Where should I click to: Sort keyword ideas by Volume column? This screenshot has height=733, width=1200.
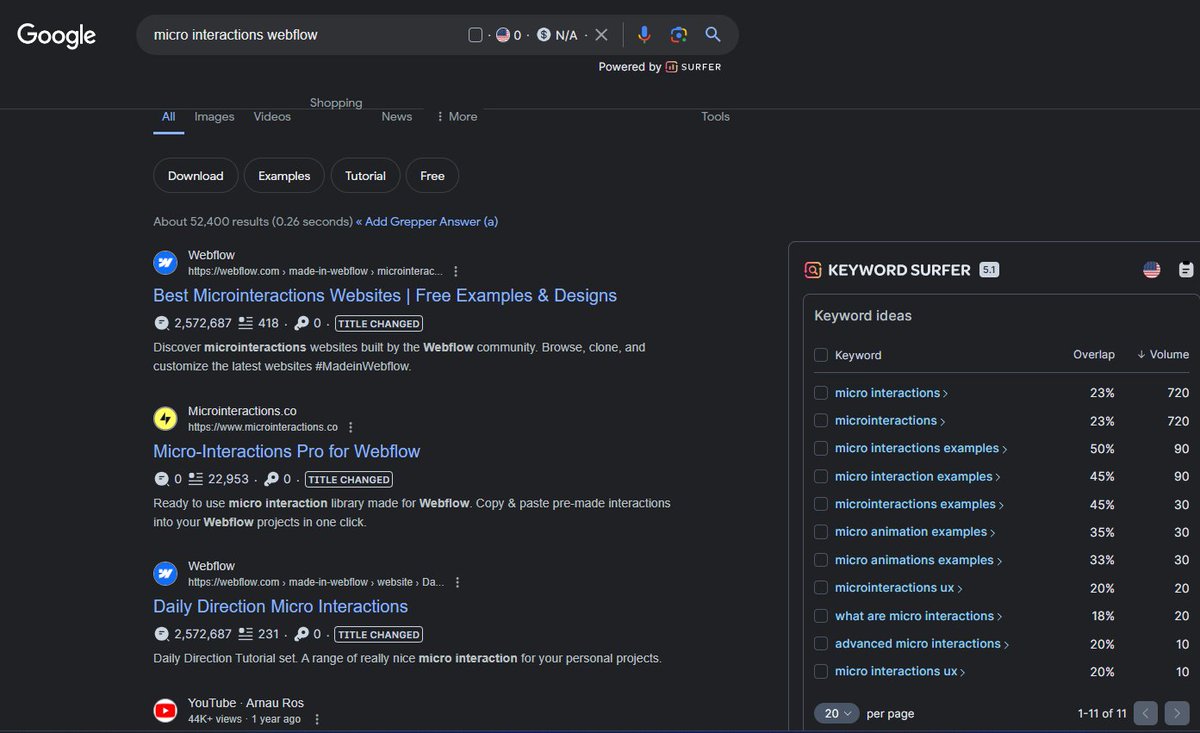coord(1163,355)
